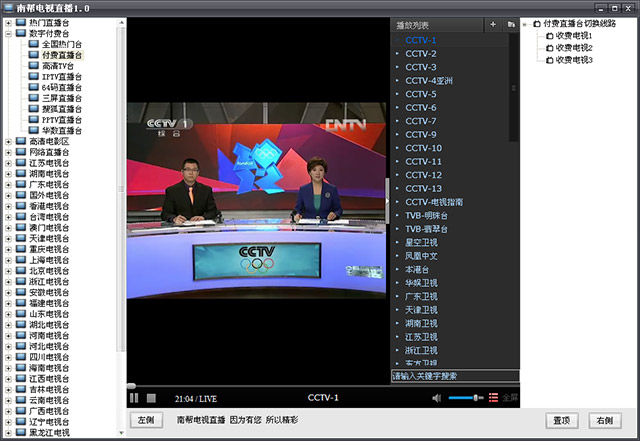Click the 香港电视台 monitor icon
The height and width of the screenshot is (441, 640).
point(21,206)
